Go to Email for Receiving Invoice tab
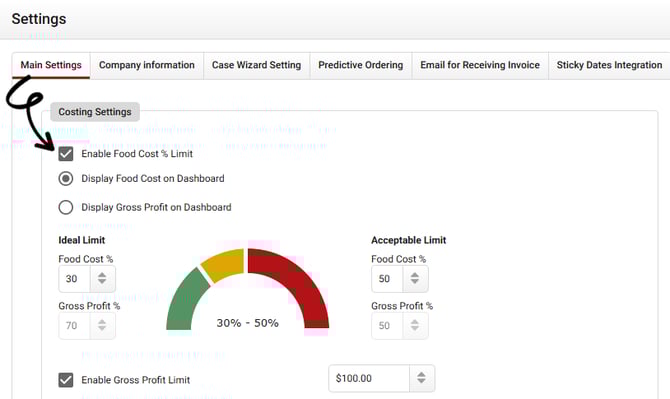Screen dimensions: 670x399 [x=480, y=65]
